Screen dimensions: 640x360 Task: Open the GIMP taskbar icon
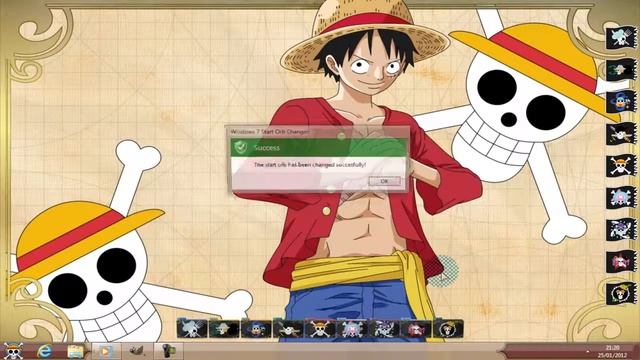136,351
